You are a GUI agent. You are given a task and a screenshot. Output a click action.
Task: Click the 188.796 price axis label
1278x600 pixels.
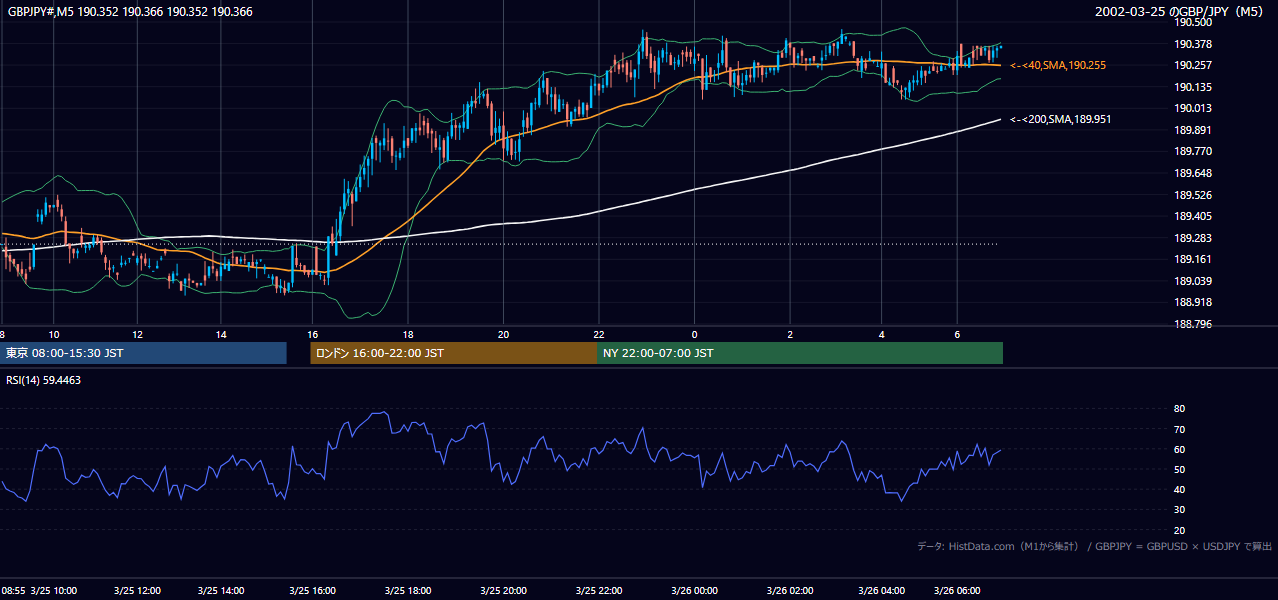coord(1193,324)
